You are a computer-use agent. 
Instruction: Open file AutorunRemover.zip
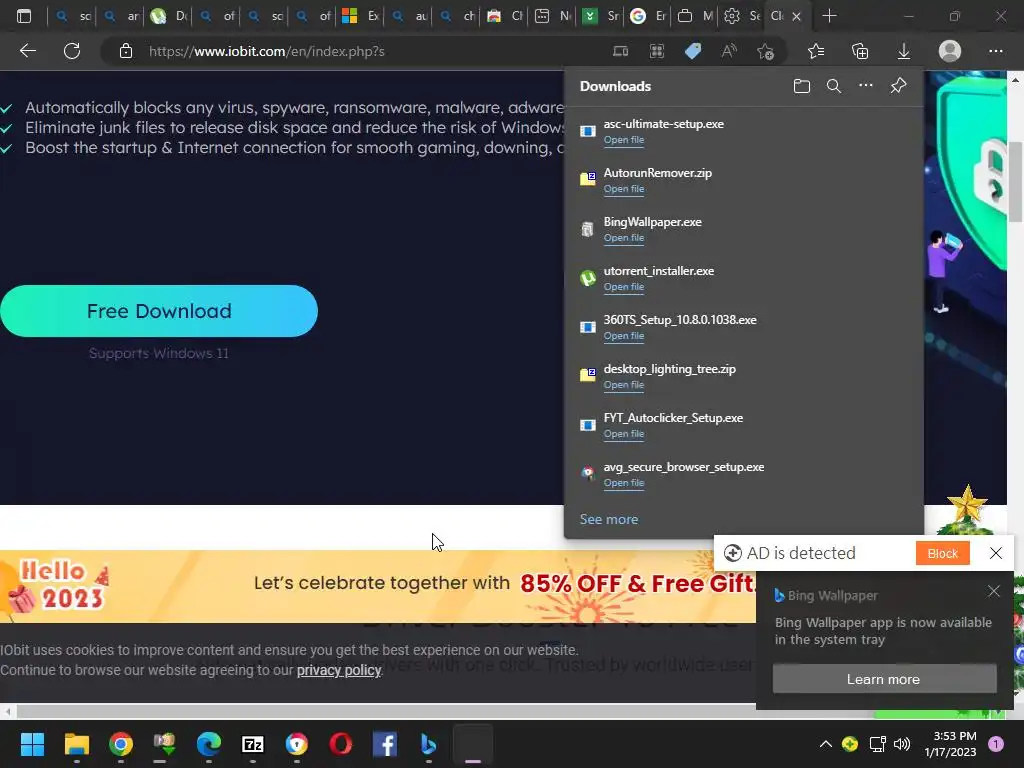[x=624, y=189]
